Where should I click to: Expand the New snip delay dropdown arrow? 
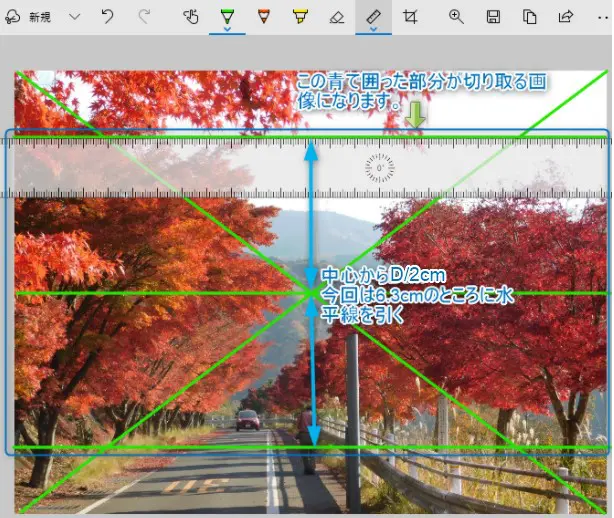74,17
